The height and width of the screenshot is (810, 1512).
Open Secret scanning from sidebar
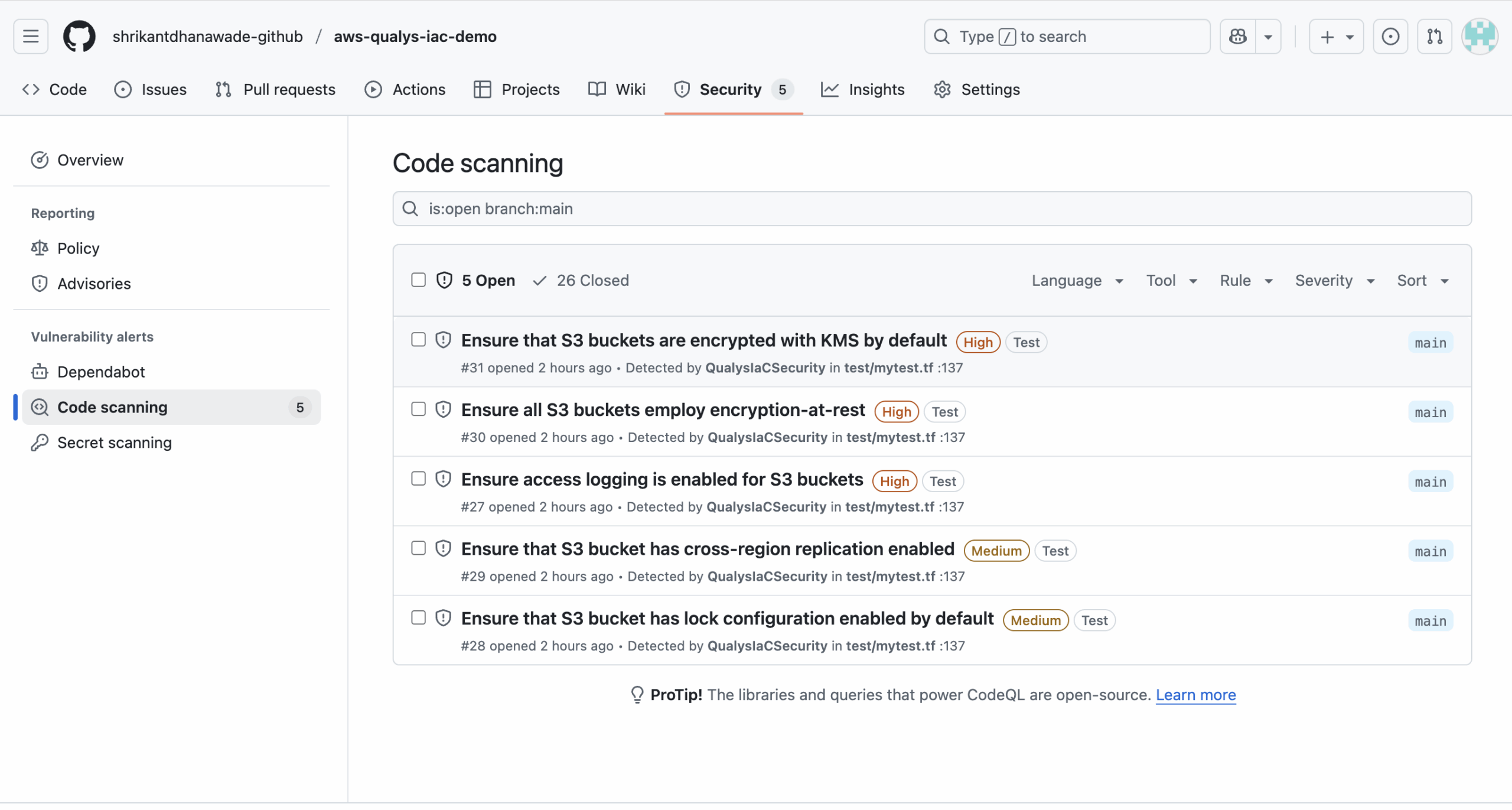[114, 443]
